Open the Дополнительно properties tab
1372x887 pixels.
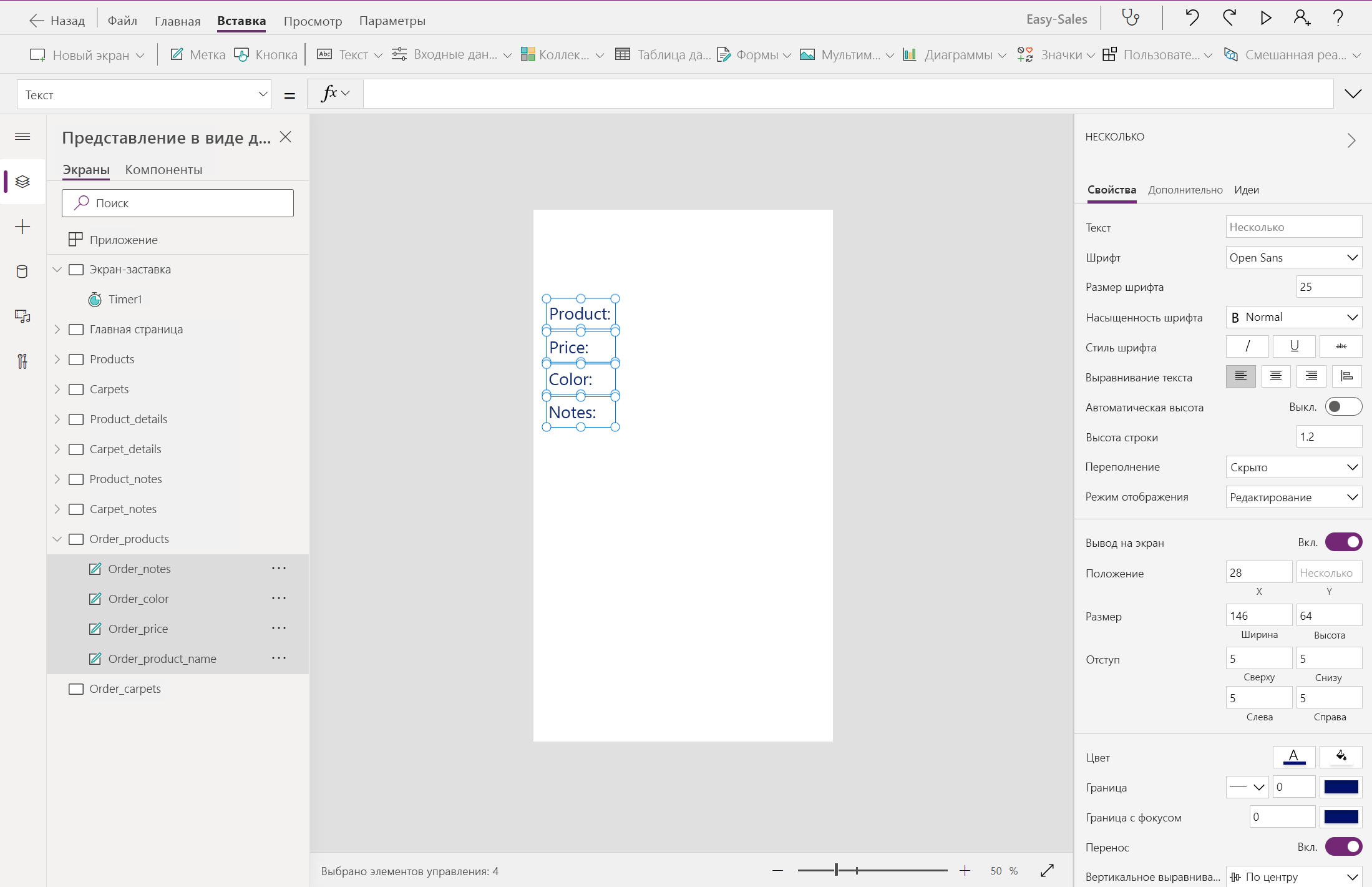1185,190
